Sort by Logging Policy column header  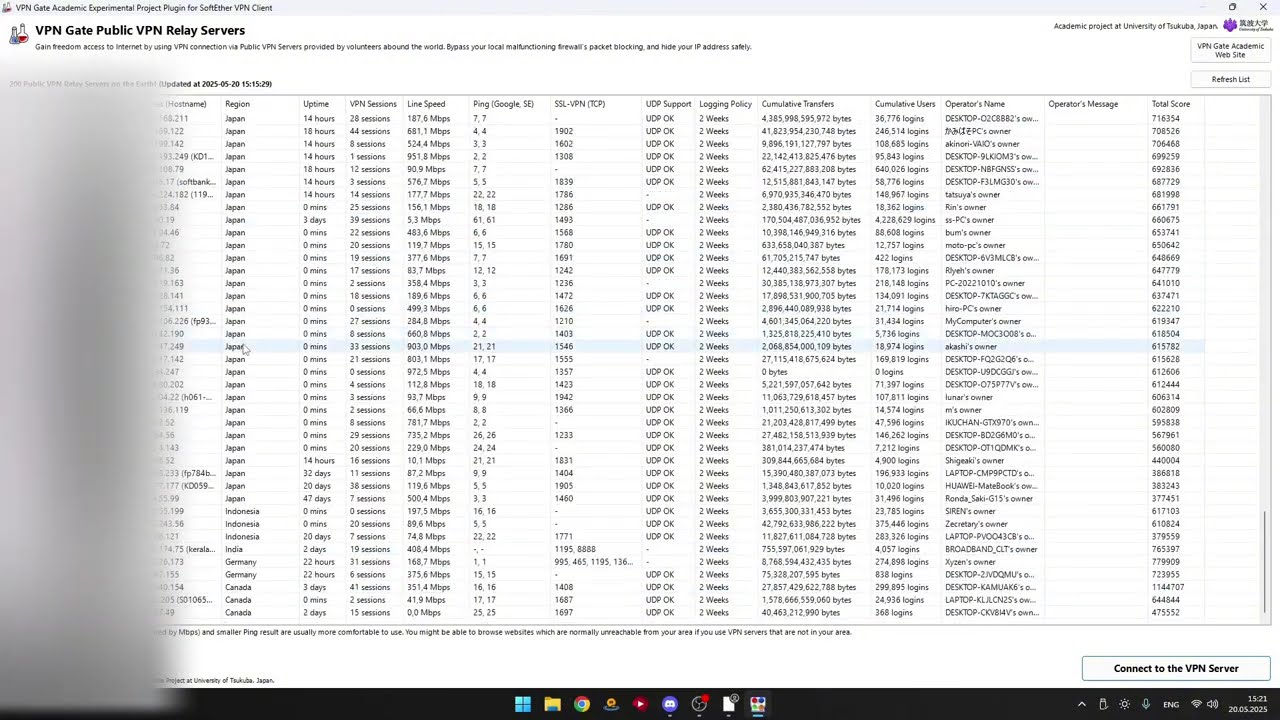coord(727,104)
